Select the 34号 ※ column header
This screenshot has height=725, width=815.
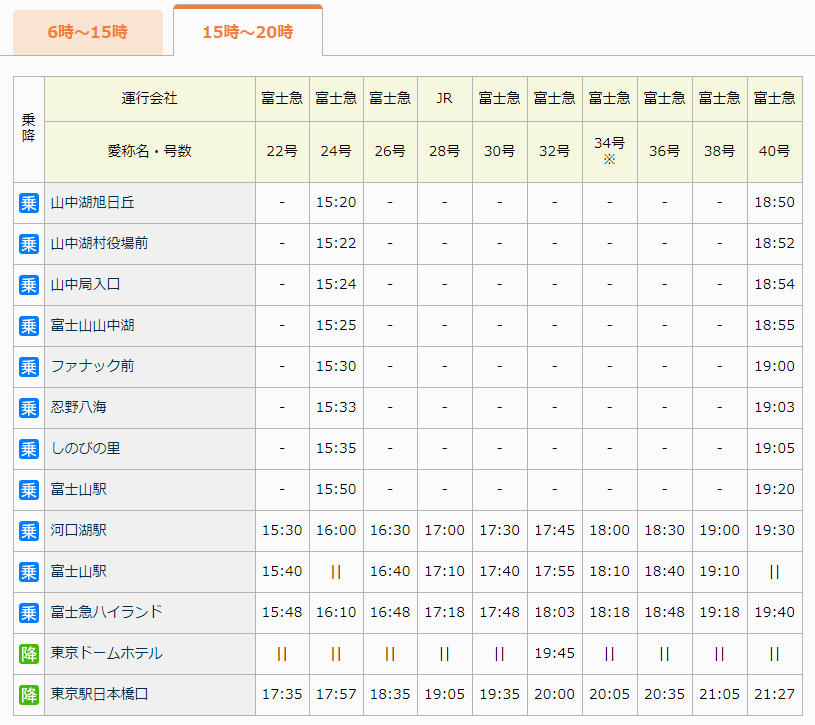[610, 151]
